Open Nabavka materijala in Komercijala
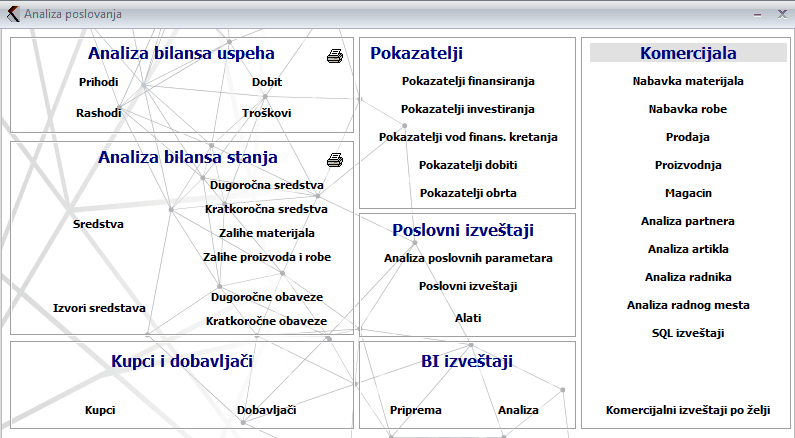The width and height of the screenshot is (795, 438). [x=688, y=80]
